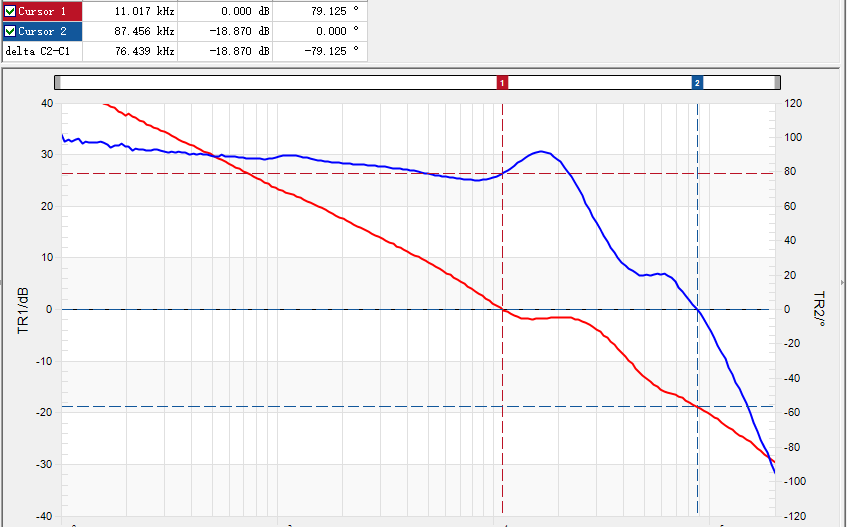Click the red Cursor 1 label cell
Viewport: 847px width, 527px height.
[44, 12]
